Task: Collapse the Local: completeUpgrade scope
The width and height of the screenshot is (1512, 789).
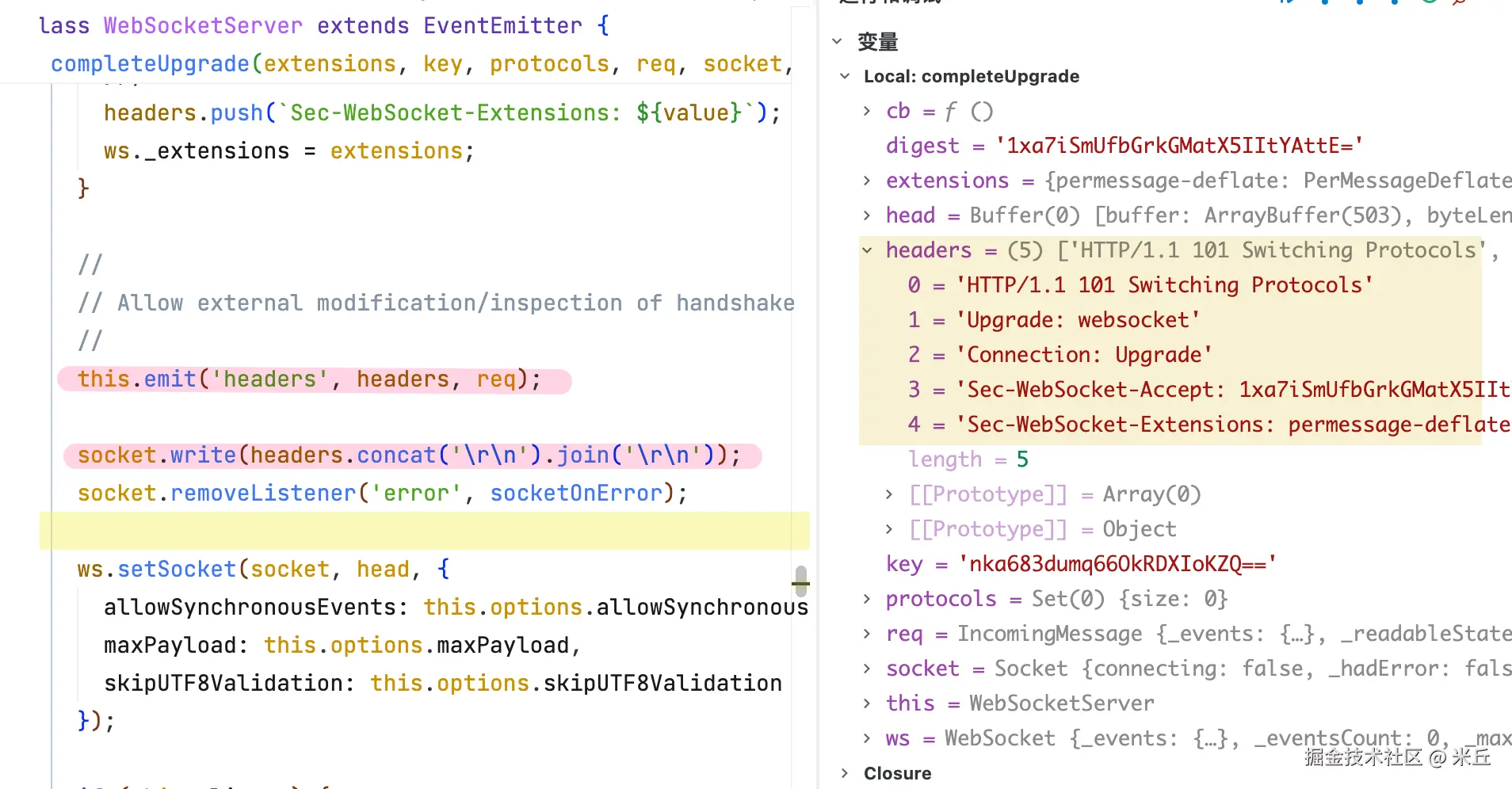Action: (x=845, y=76)
